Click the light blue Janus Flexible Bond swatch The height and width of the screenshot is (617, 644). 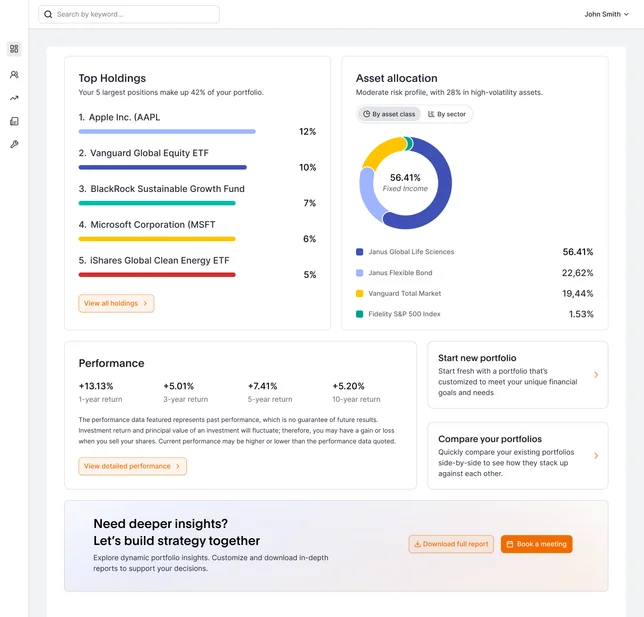pyautogui.click(x=359, y=273)
